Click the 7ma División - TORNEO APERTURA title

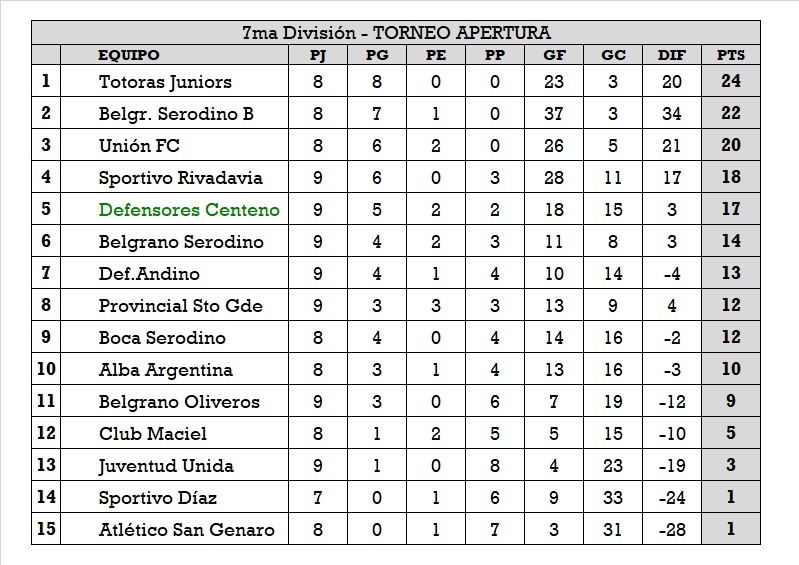tap(396, 33)
